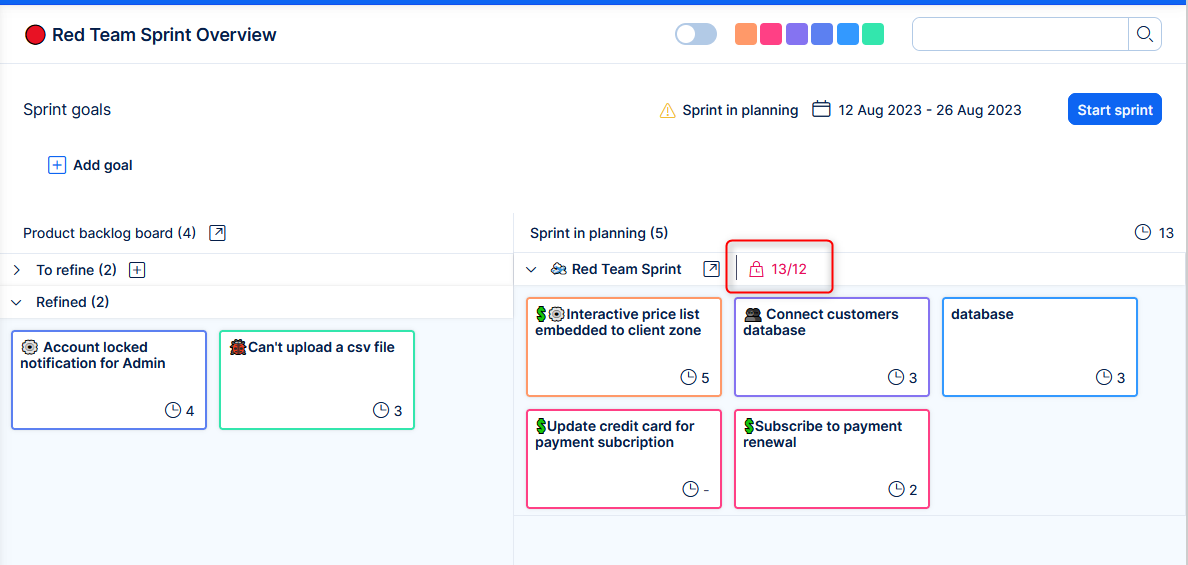Toggle the switch in the top header

[696, 35]
